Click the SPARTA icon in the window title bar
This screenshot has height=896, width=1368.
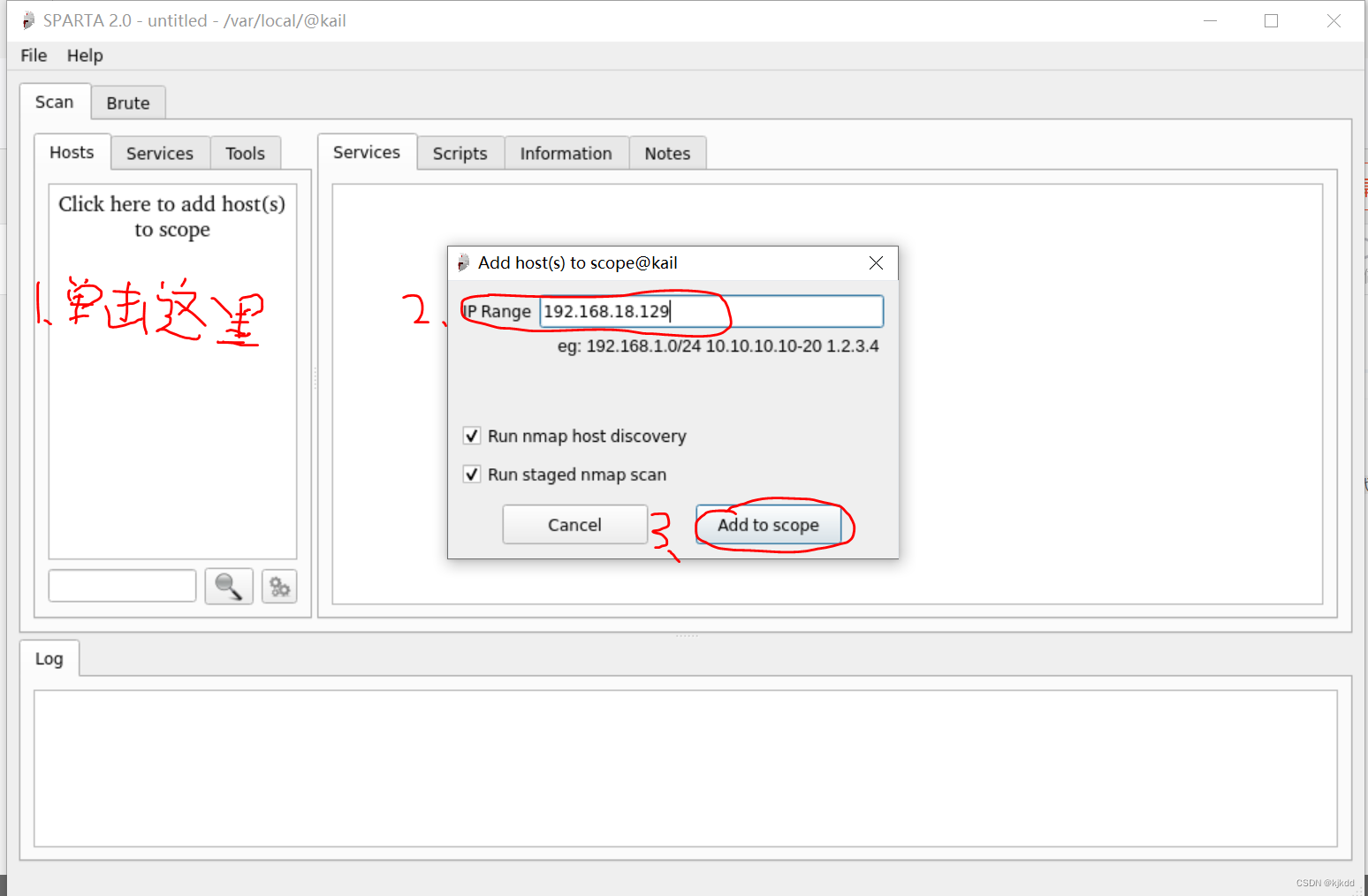[28, 20]
